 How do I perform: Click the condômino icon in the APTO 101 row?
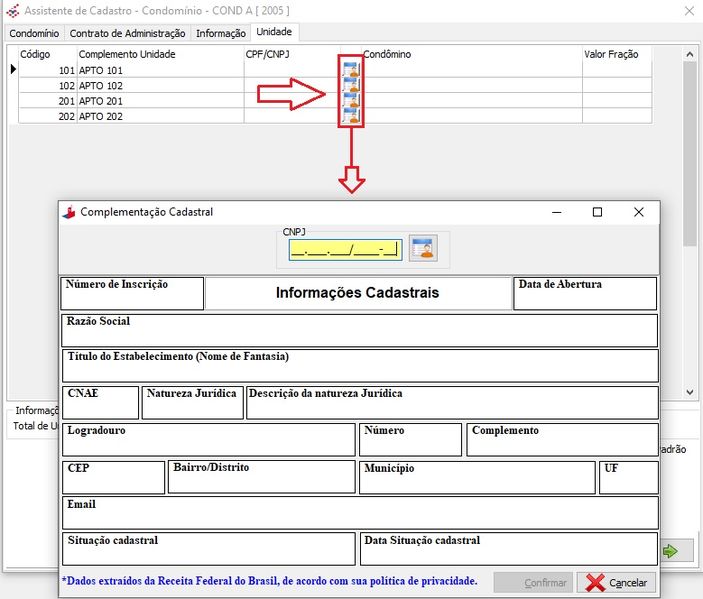[x=350, y=70]
